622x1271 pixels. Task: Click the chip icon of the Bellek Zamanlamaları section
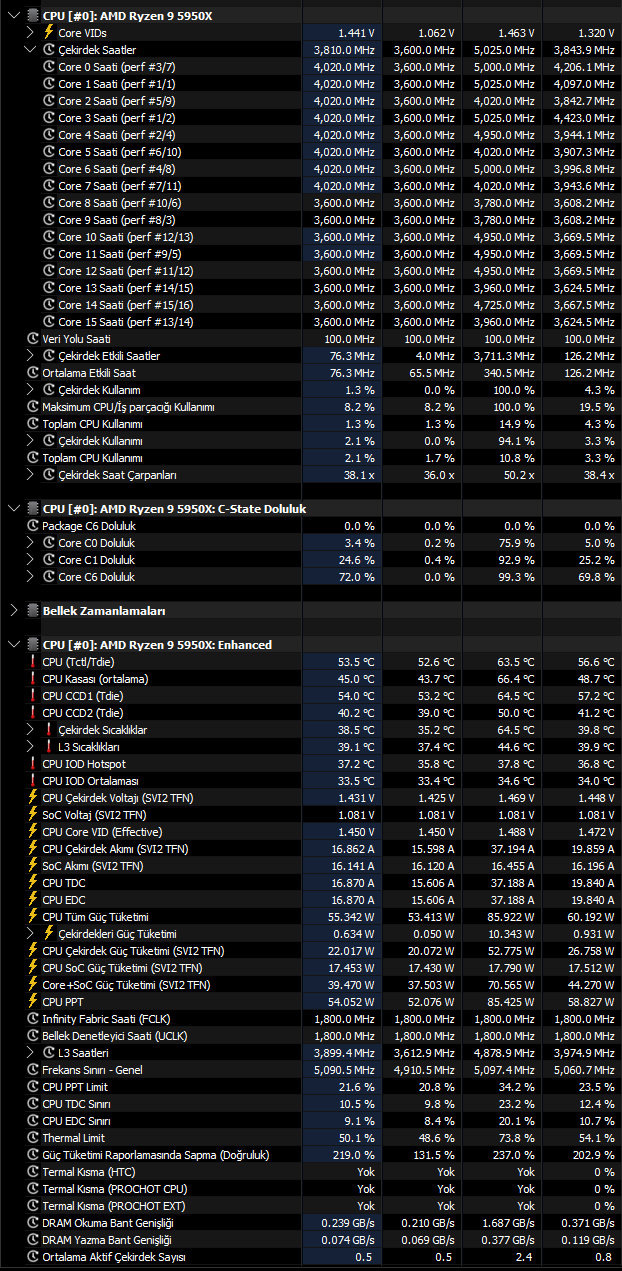32,610
